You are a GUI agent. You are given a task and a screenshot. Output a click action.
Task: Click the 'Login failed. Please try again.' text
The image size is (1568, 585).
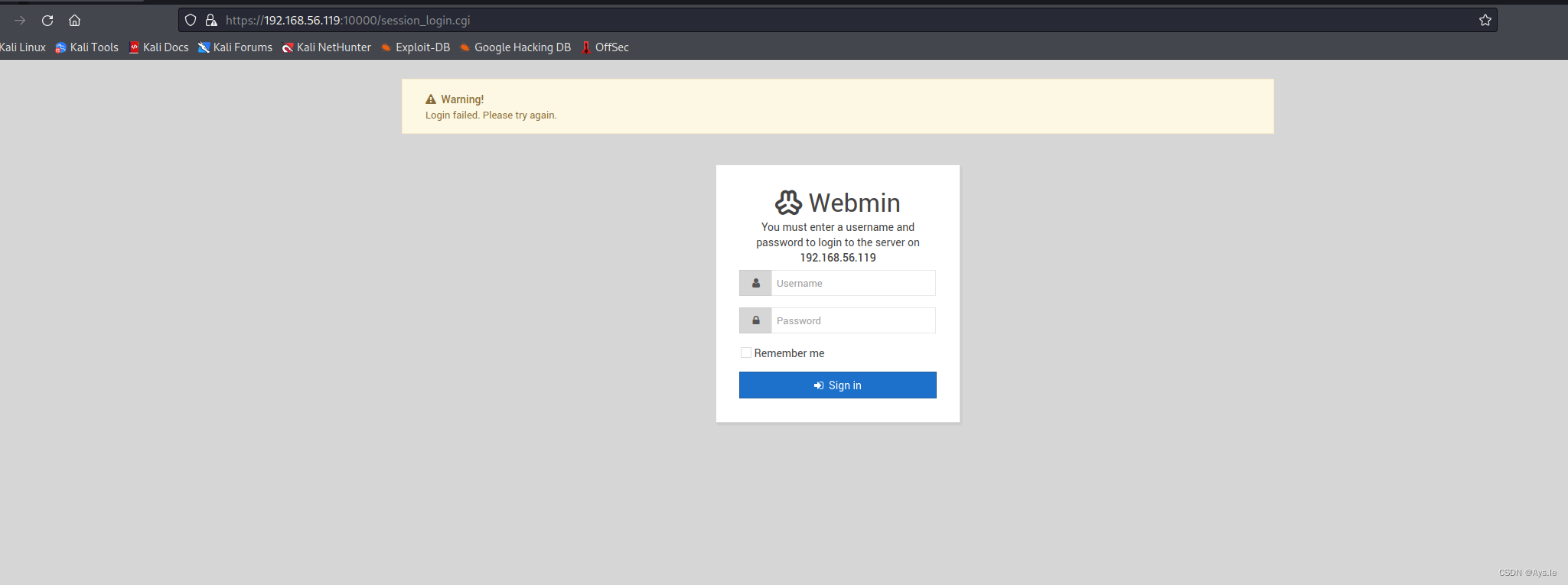point(491,115)
